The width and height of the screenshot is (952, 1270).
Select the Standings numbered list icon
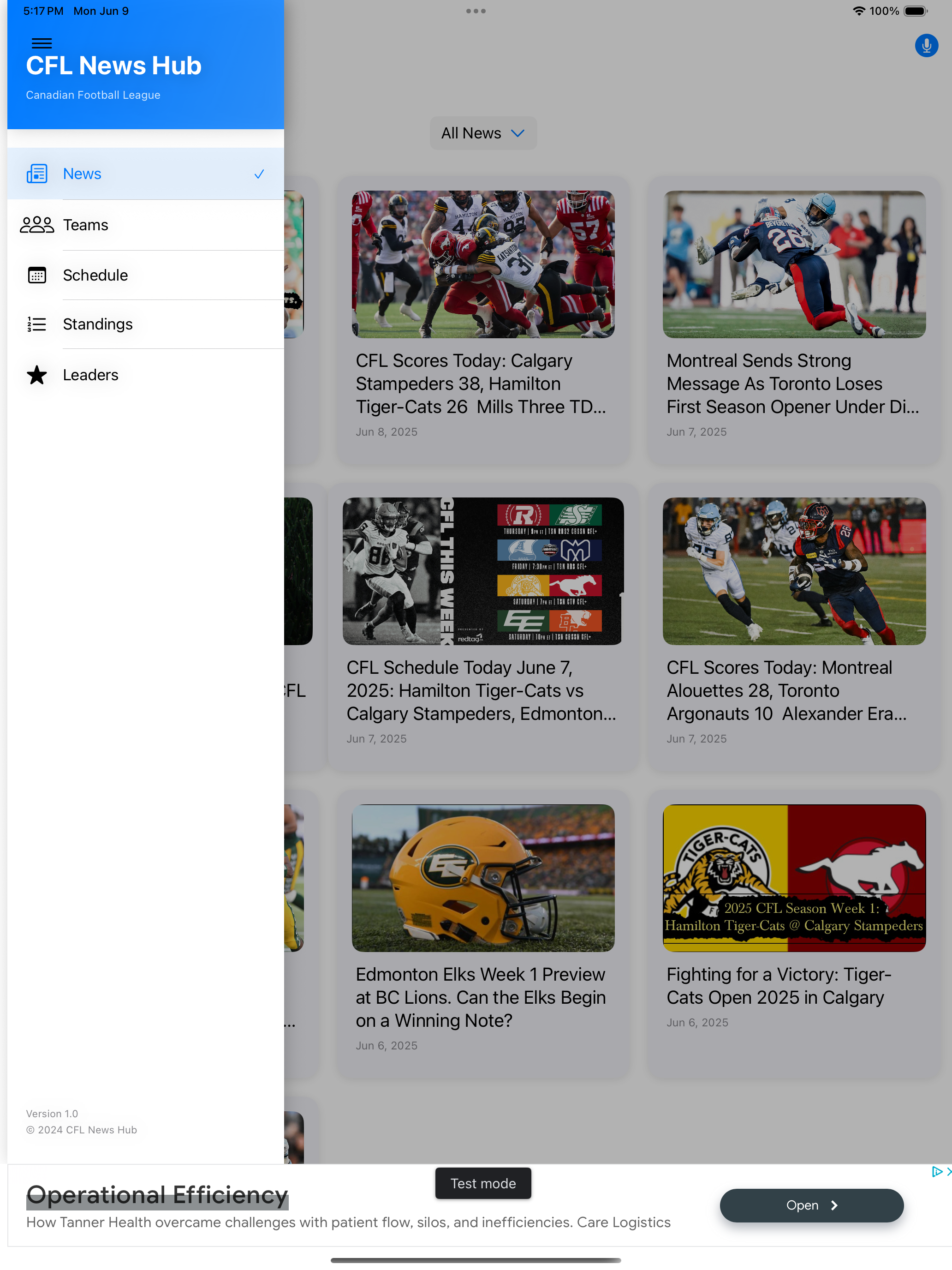pyautogui.click(x=37, y=324)
